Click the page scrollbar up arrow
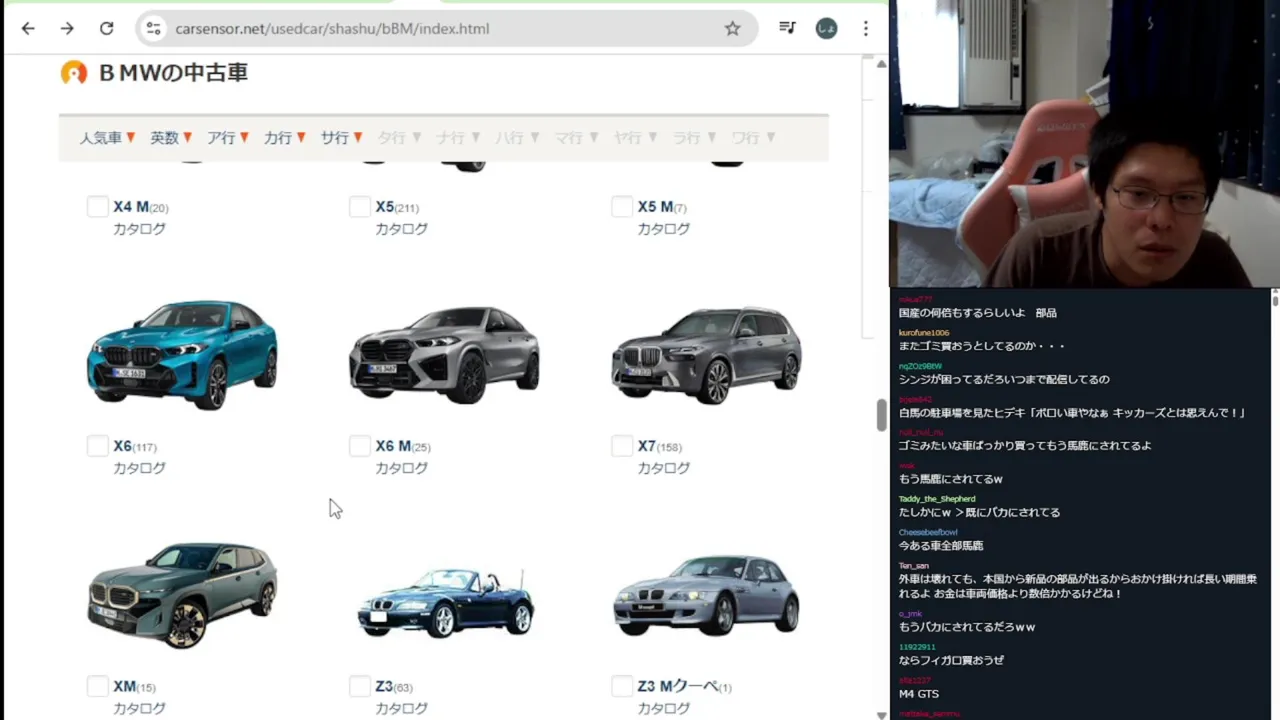 [881, 64]
